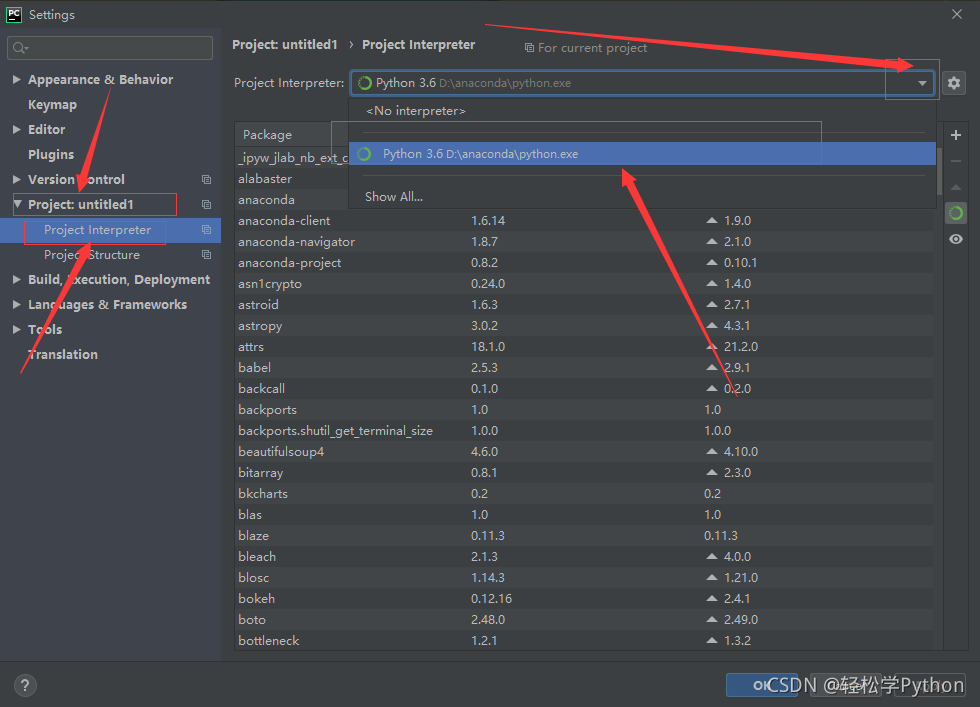Close the Settings dialog window
This screenshot has height=707, width=980.
coord(957,14)
